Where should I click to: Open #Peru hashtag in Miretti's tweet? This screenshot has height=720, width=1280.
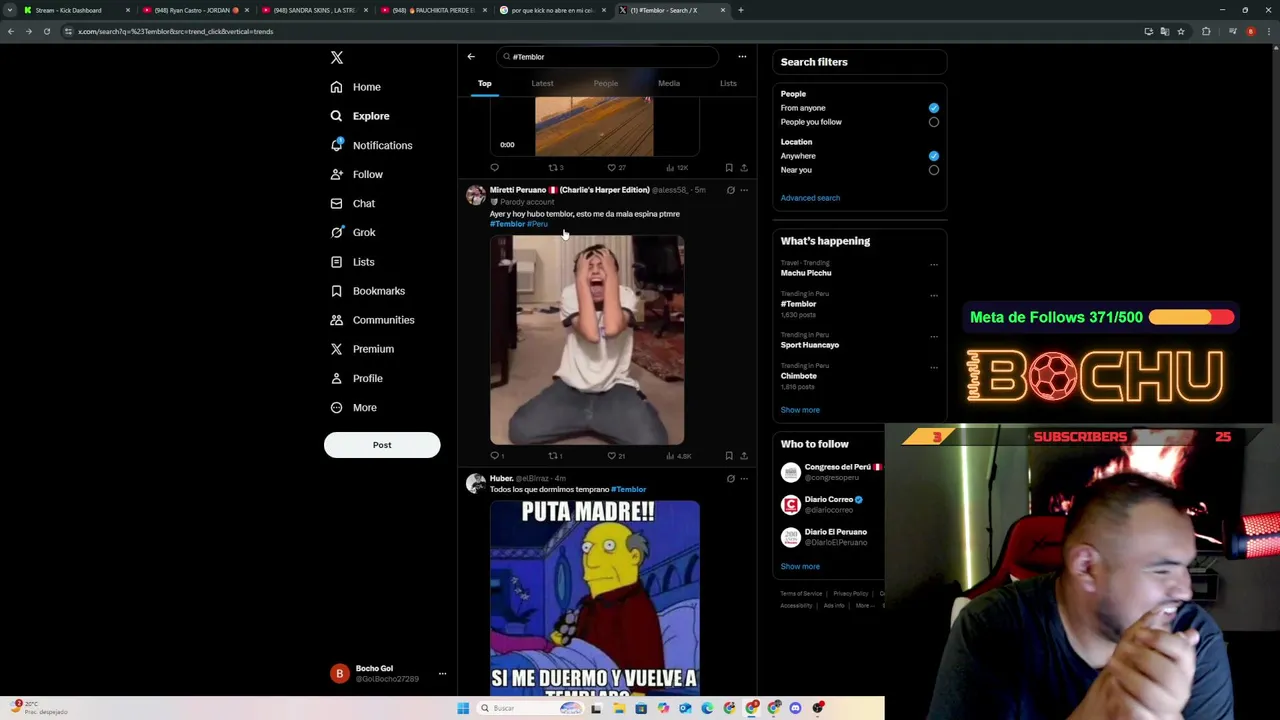537,224
